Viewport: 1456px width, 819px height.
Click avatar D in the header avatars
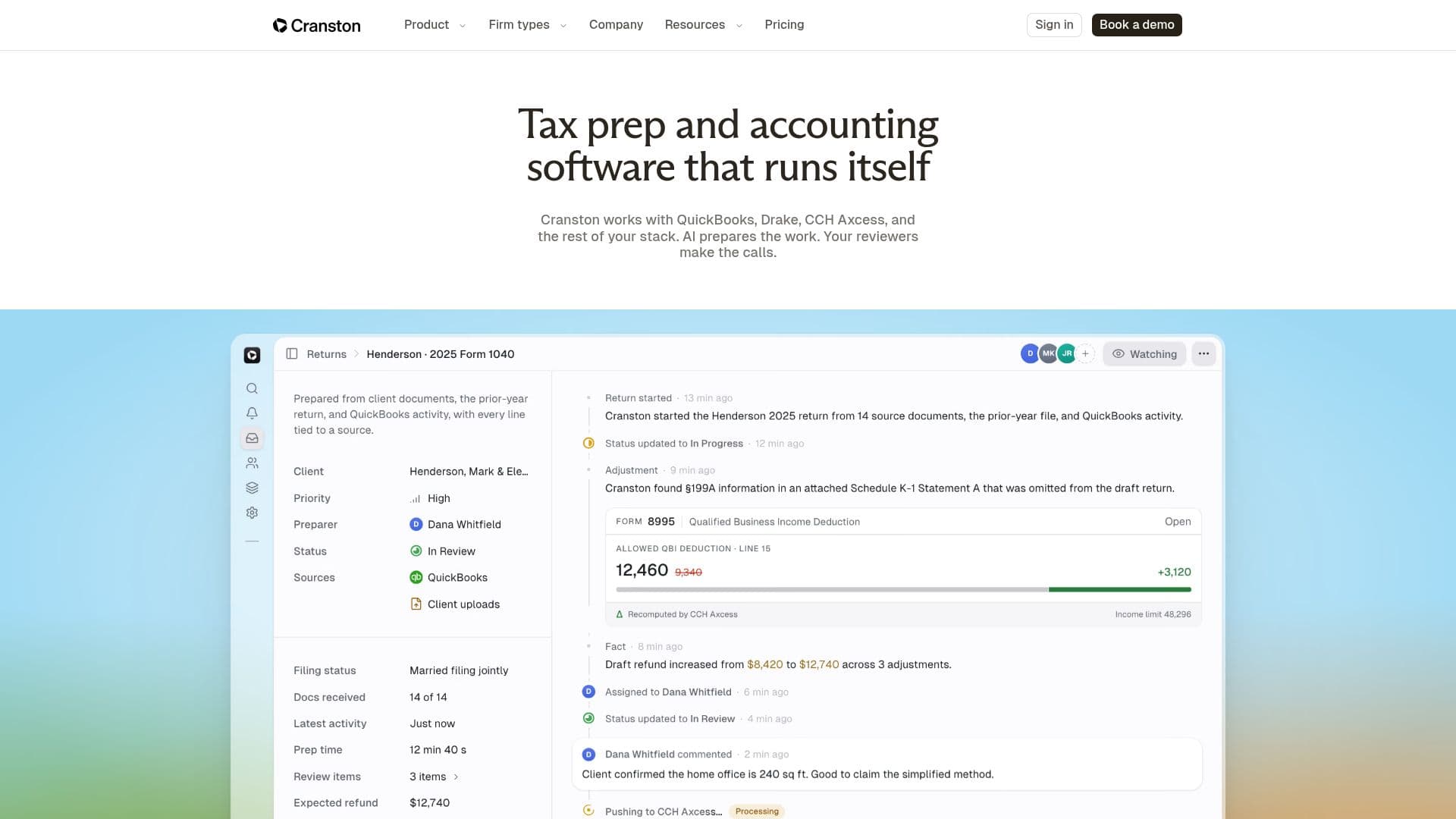coord(1030,353)
